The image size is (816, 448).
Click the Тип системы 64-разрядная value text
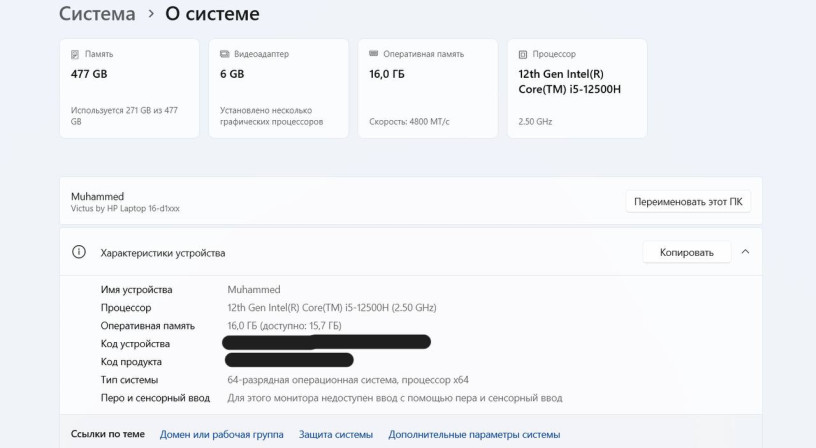[348, 380]
